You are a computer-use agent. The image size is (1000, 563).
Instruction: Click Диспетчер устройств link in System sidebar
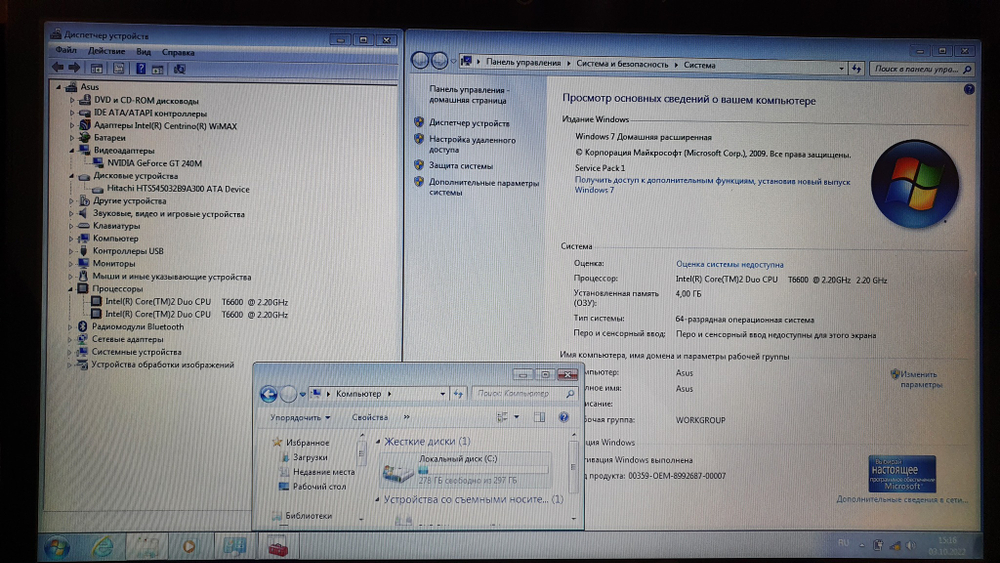[x=469, y=123]
